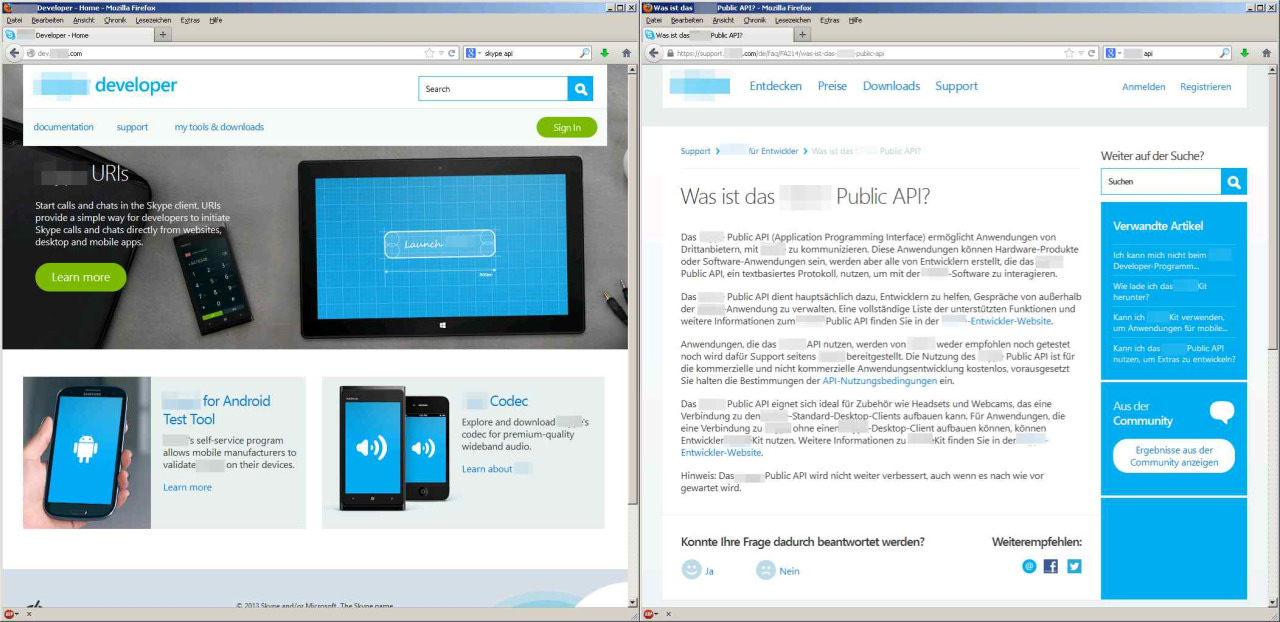Click the padlock icon in right address bar
The width and height of the screenshot is (1280, 622).
tap(671, 53)
